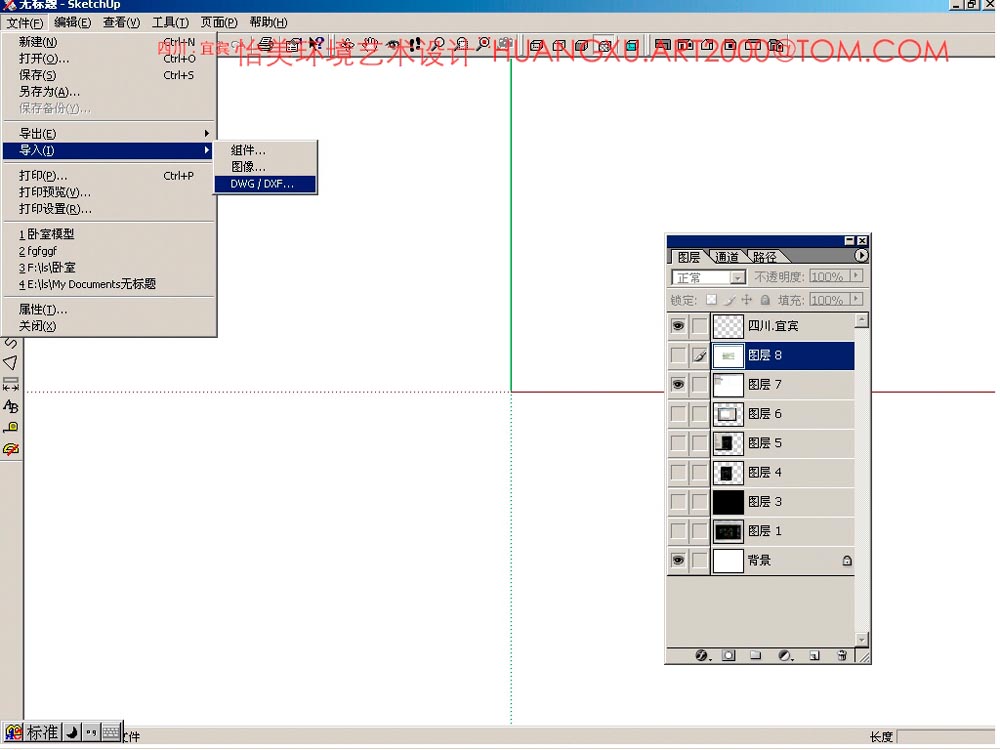1000x750 pixels.
Task: Hide the 四川.宜宾 layer via eye icon
Action: [x=678, y=326]
